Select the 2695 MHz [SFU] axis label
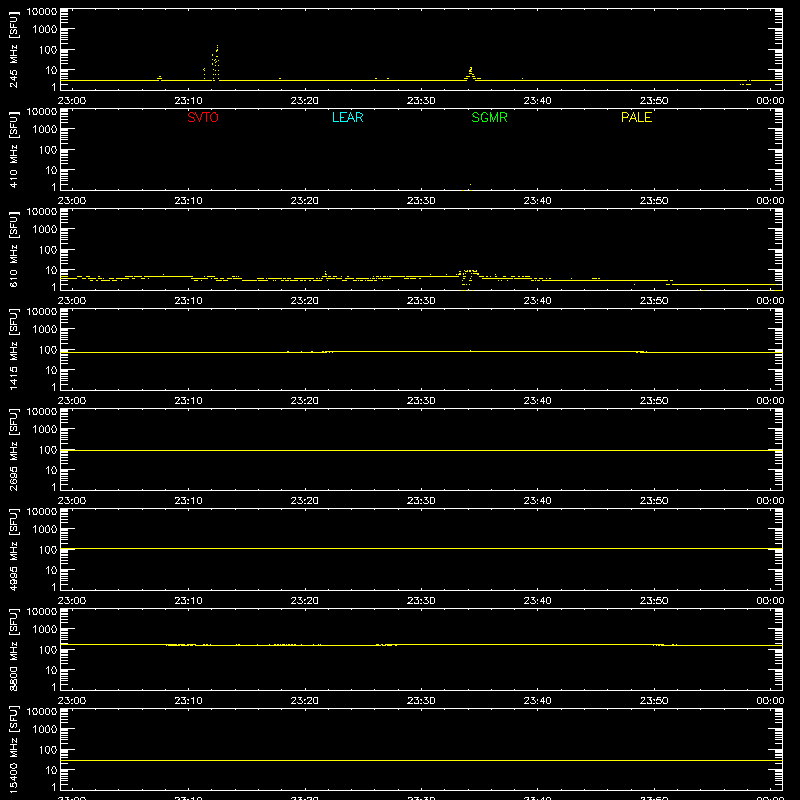800x800 pixels. point(14,449)
